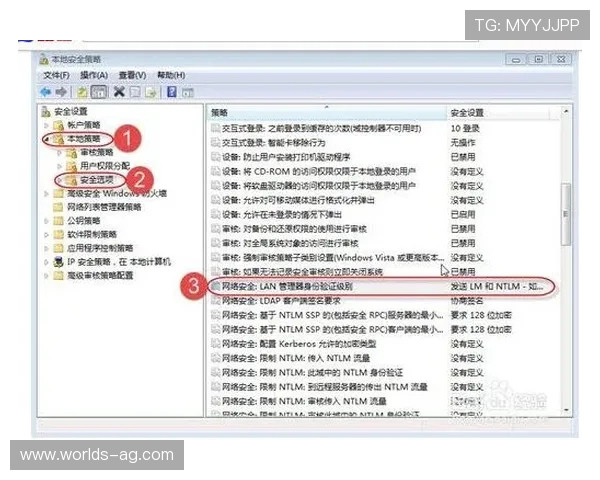Click the Forward arrow toolbar icon
The image size is (600, 480).
coord(61,92)
